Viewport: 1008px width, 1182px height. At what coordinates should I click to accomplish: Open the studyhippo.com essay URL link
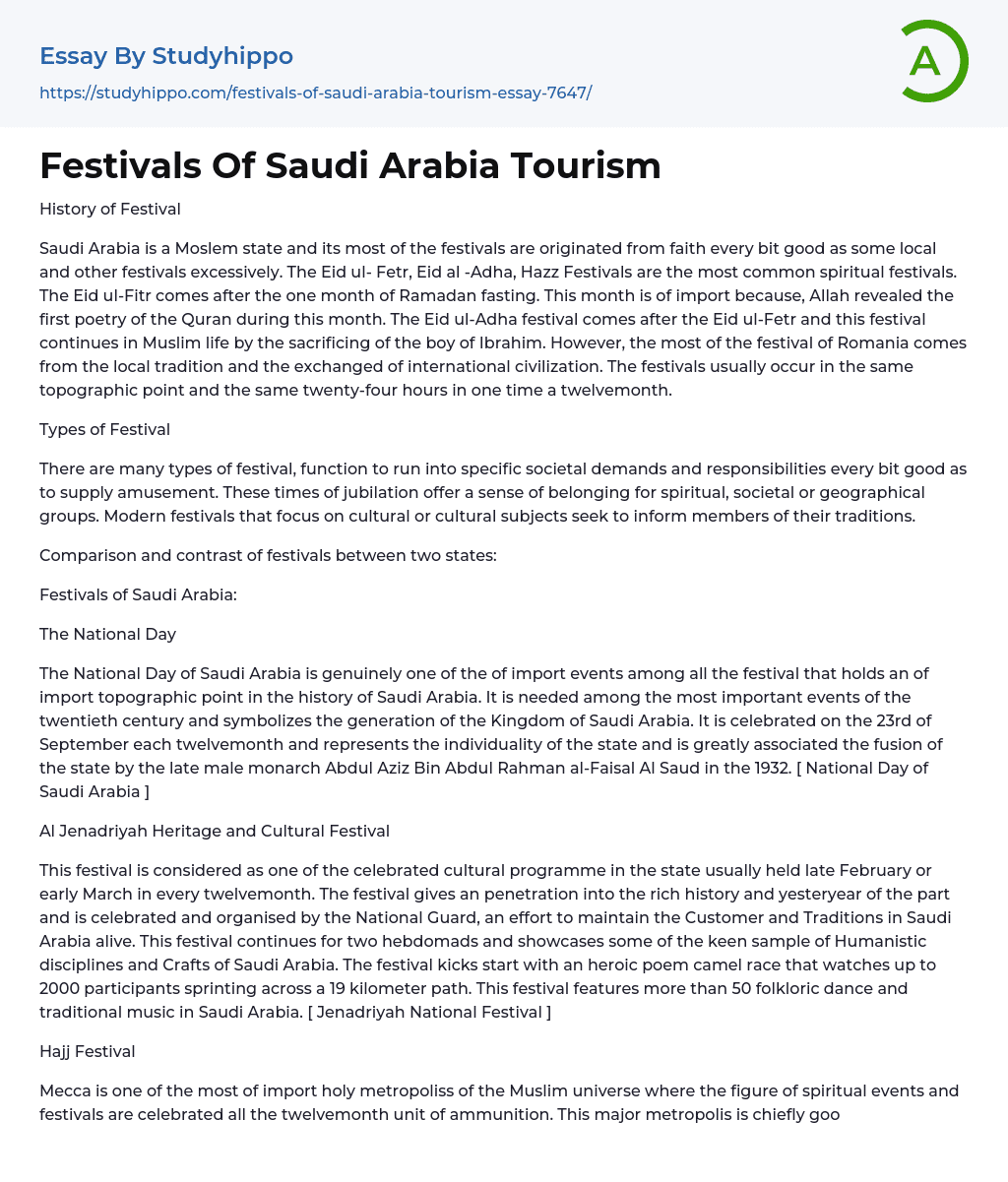(x=315, y=93)
